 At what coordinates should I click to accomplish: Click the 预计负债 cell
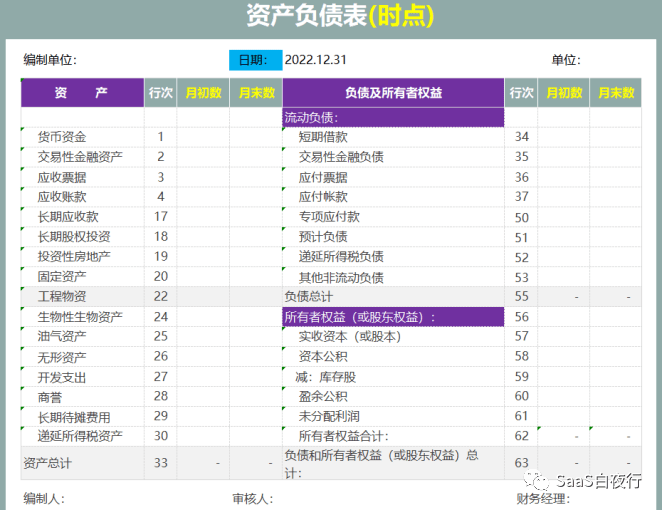[393, 236]
